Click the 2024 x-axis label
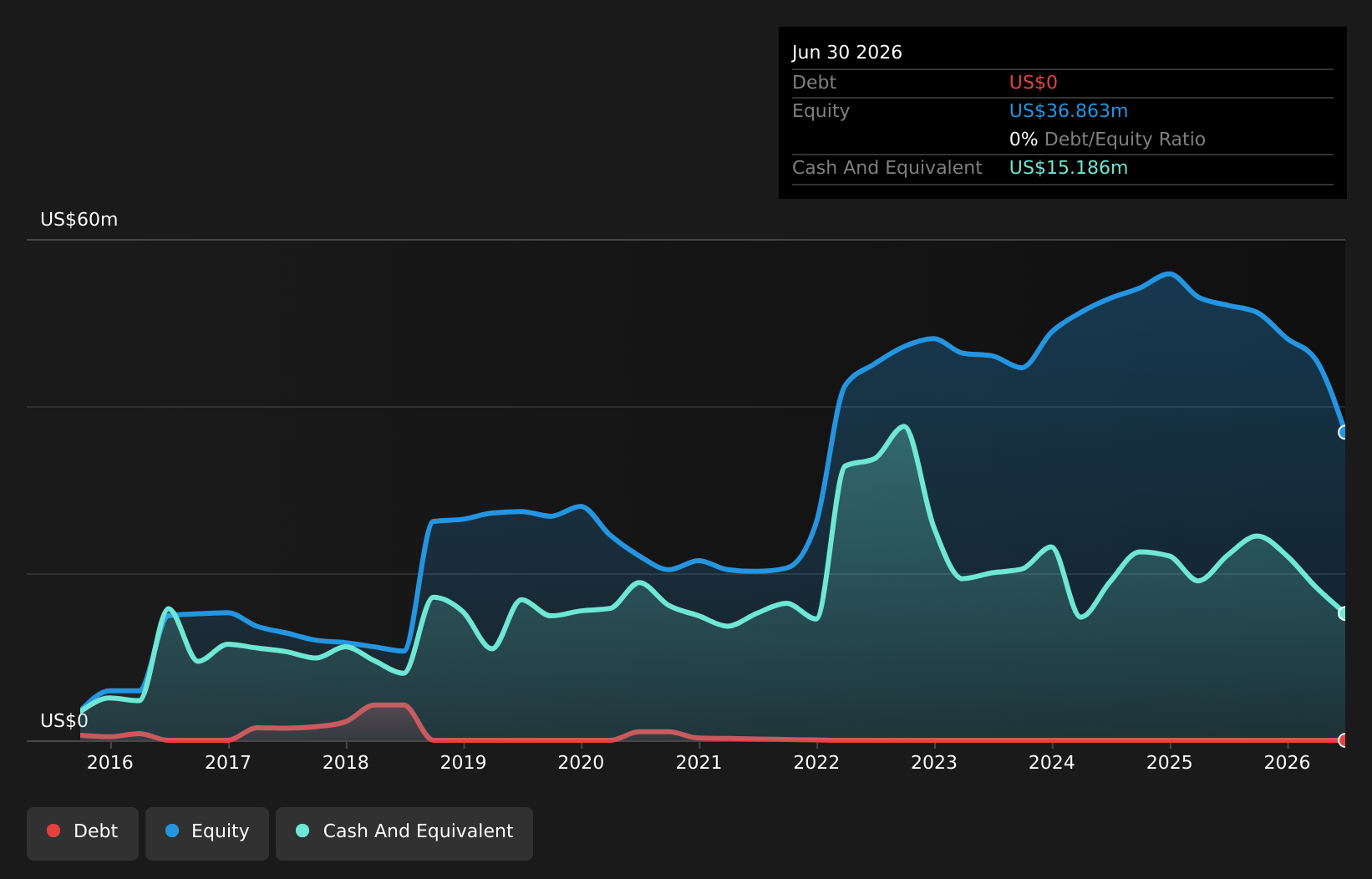 1052,762
